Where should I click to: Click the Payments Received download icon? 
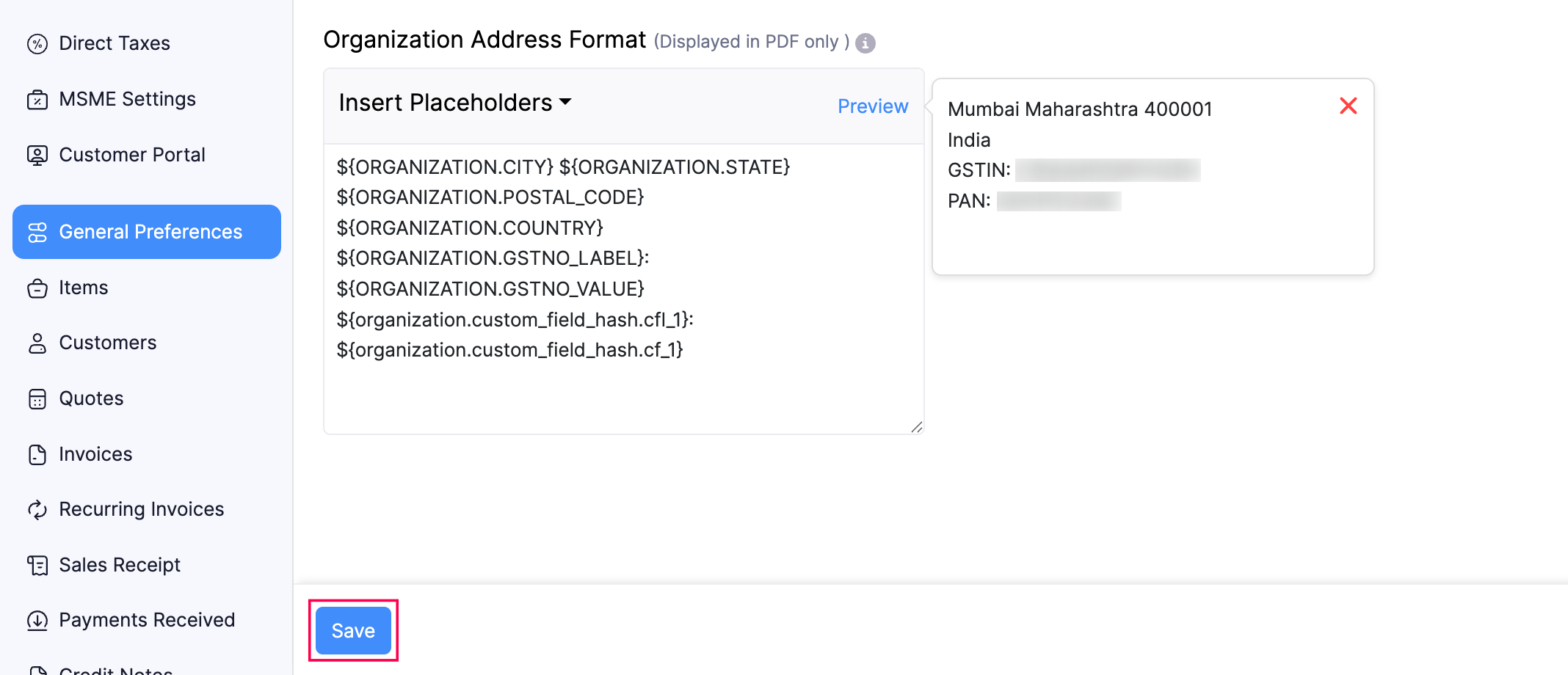point(37,621)
